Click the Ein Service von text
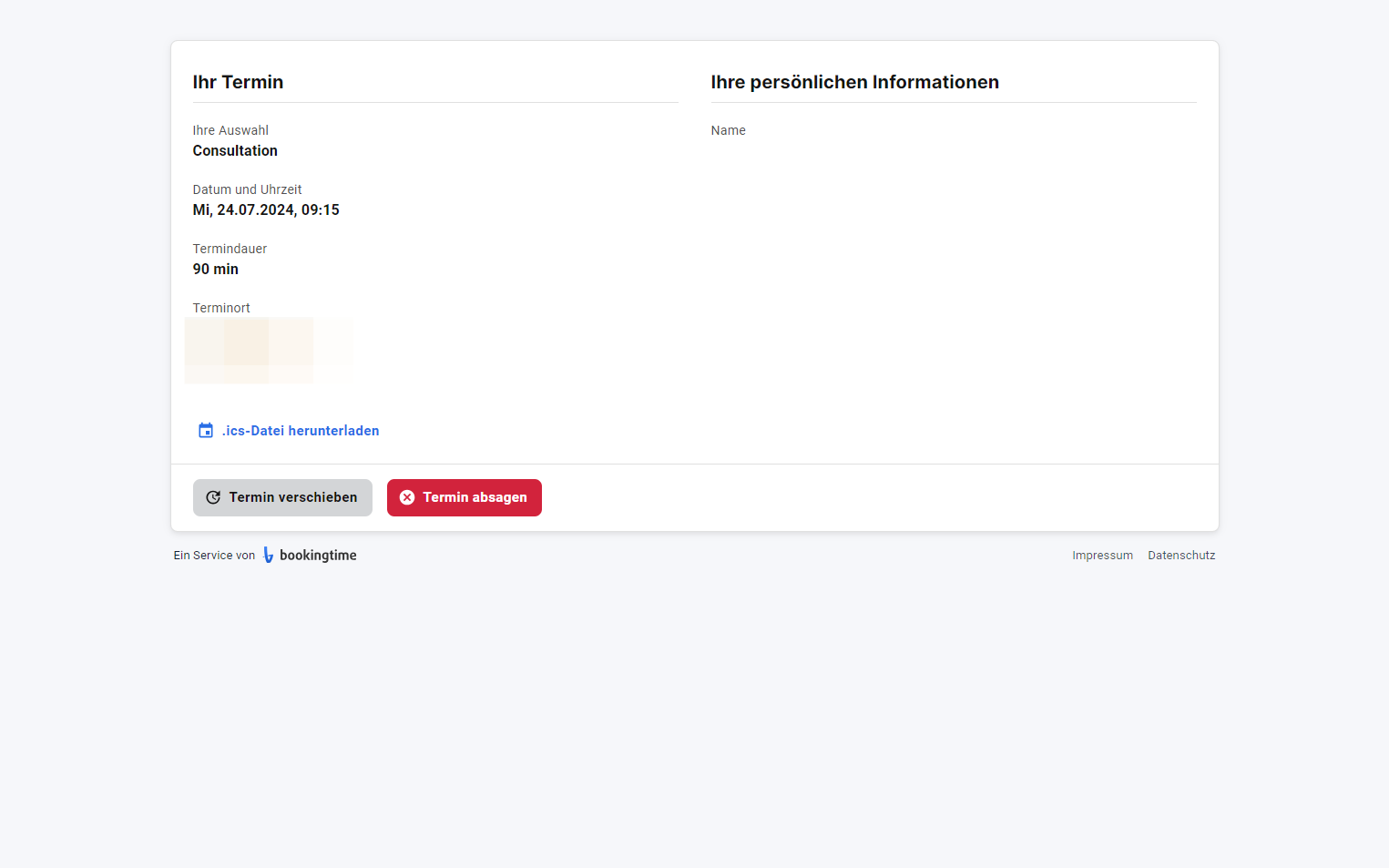Image resolution: width=1389 pixels, height=868 pixels. click(x=214, y=556)
